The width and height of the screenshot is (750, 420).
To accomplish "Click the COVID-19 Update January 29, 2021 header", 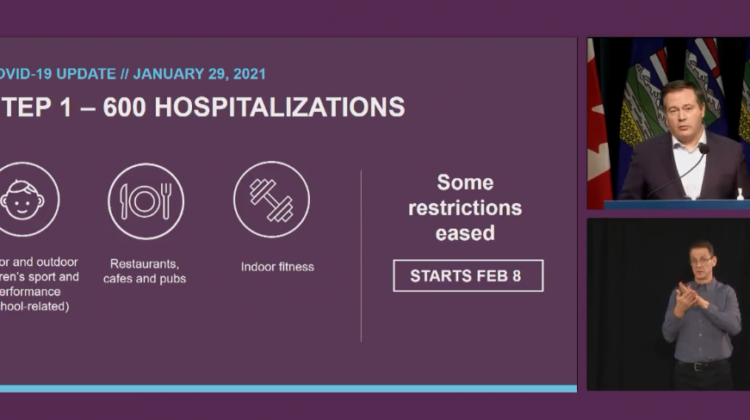I will point(132,74).
